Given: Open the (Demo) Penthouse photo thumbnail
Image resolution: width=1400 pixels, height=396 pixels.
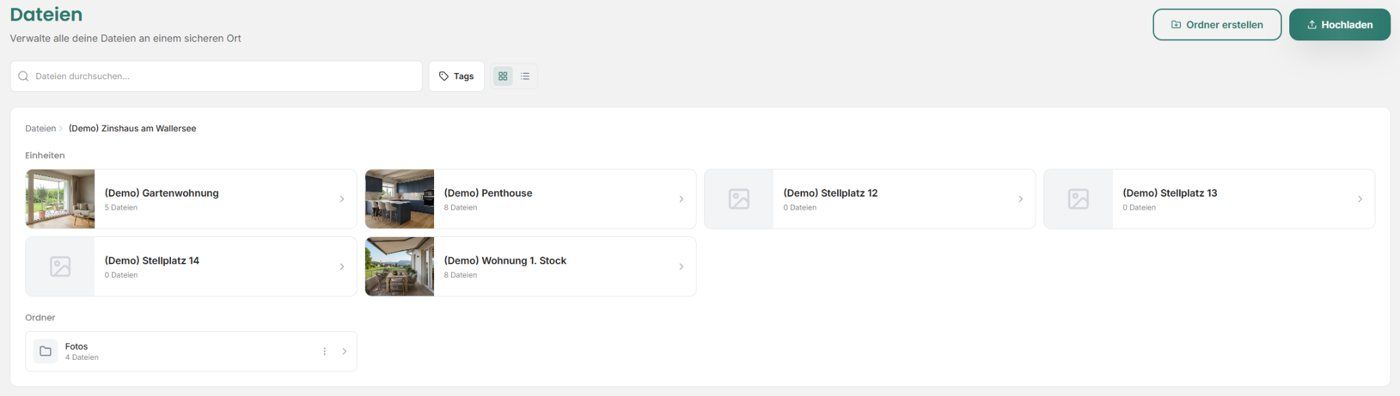Looking at the screenshot, I should [x=400, y=199].
